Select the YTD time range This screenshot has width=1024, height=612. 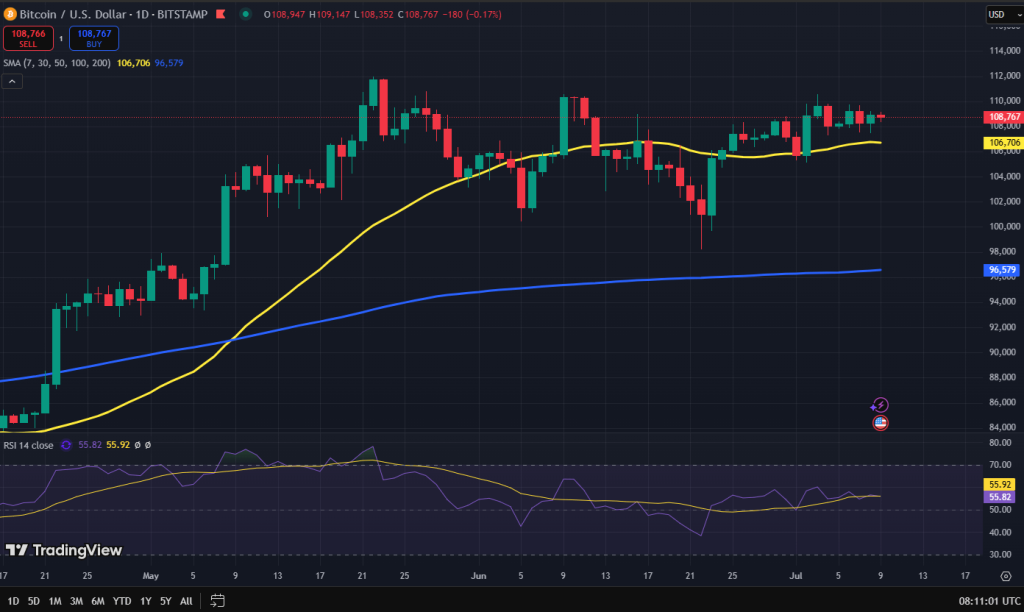122,601
